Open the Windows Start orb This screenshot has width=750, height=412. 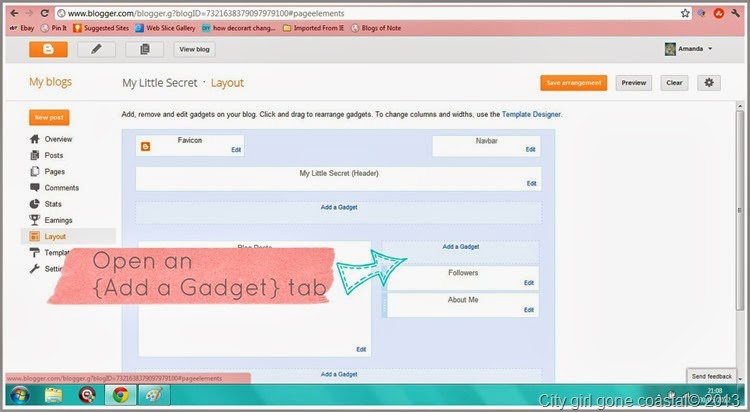[20, 395]
